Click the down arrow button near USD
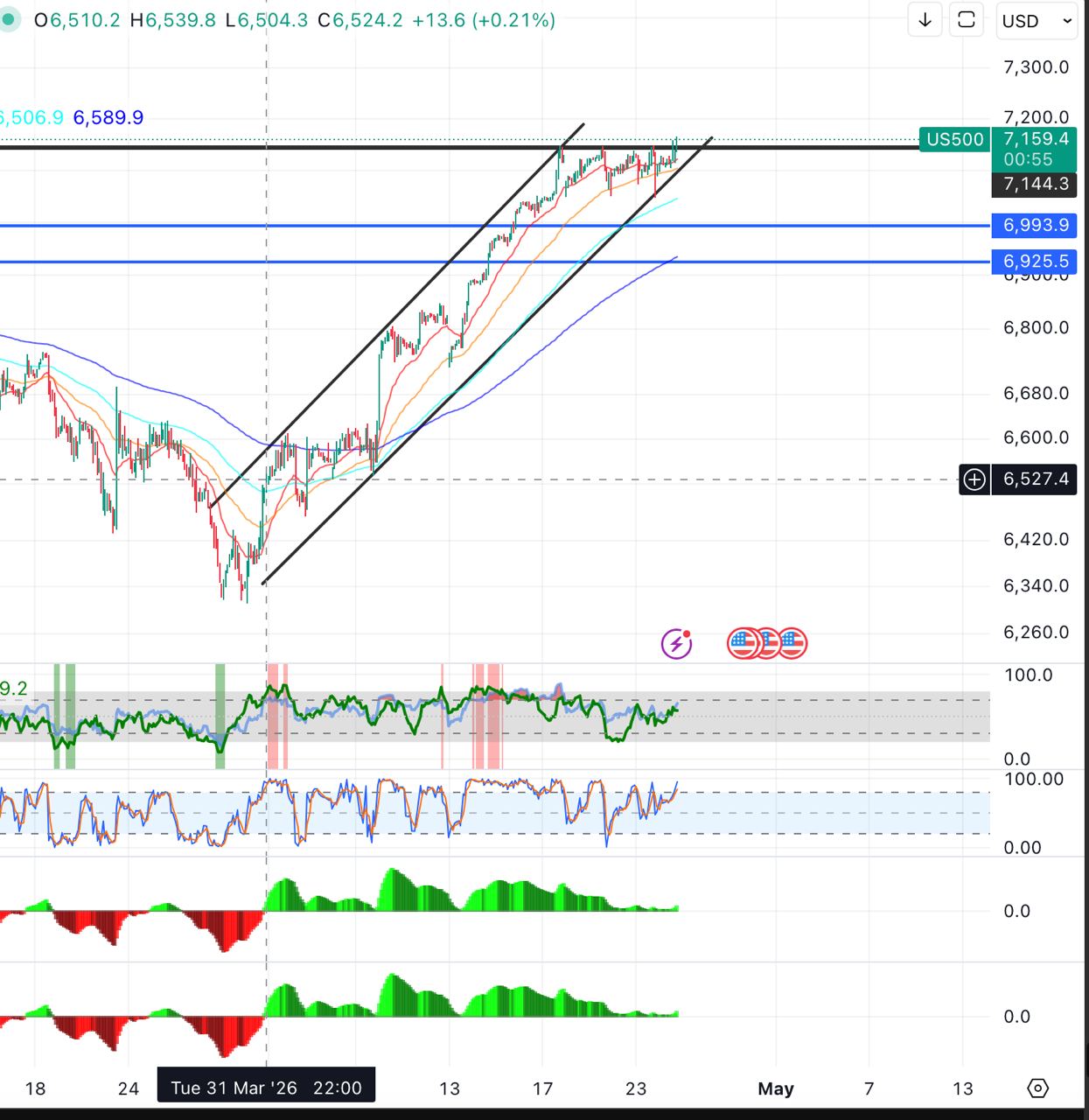1089x1120 pixels. [925, 20]
